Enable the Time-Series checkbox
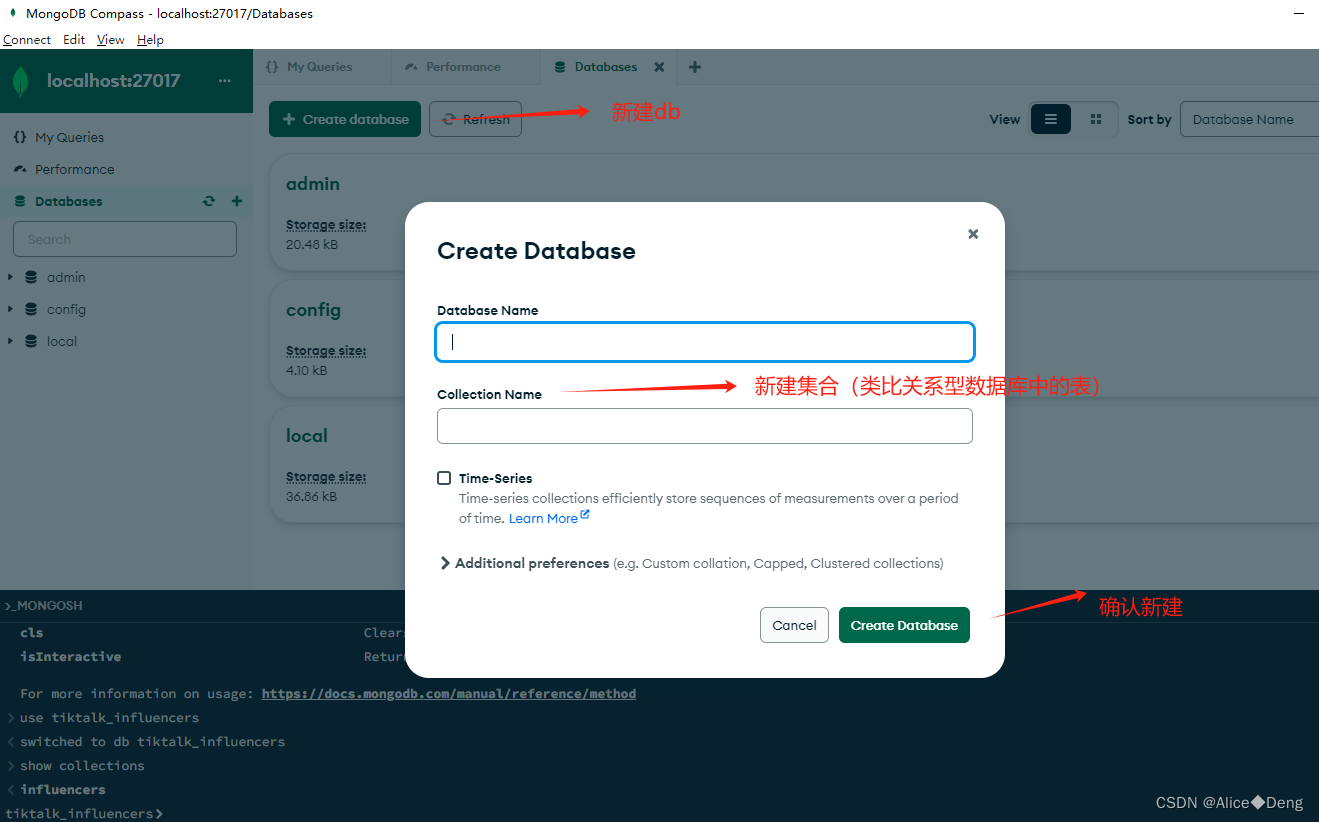1319x822 pixels. click(443, 477)
